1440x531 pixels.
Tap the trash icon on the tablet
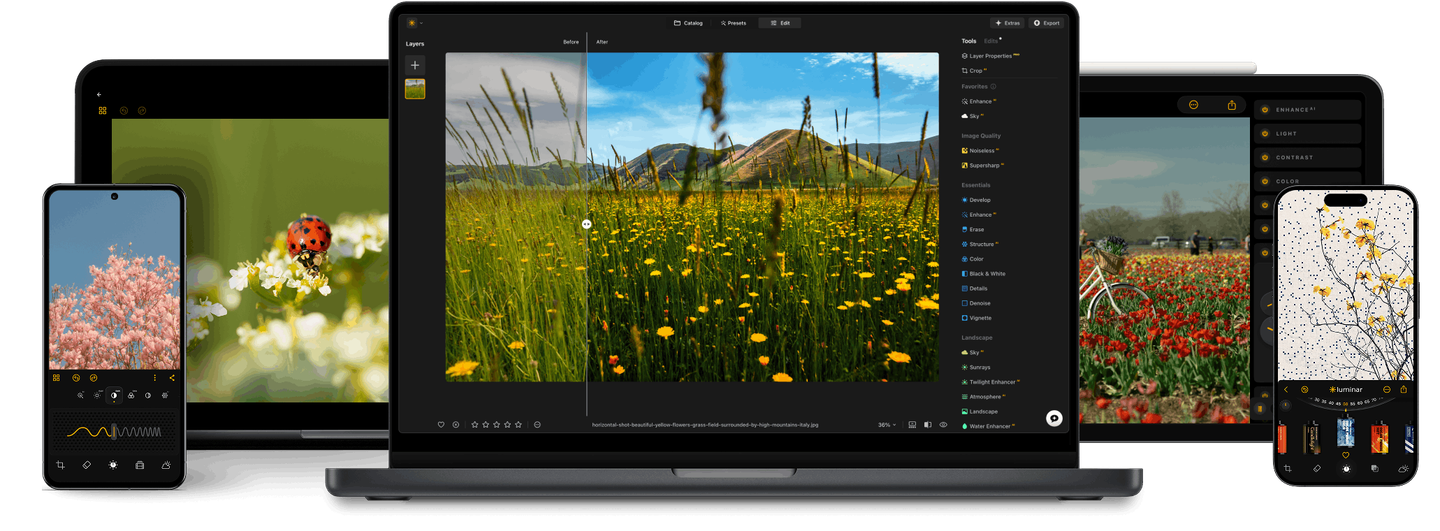point(1260,409)
